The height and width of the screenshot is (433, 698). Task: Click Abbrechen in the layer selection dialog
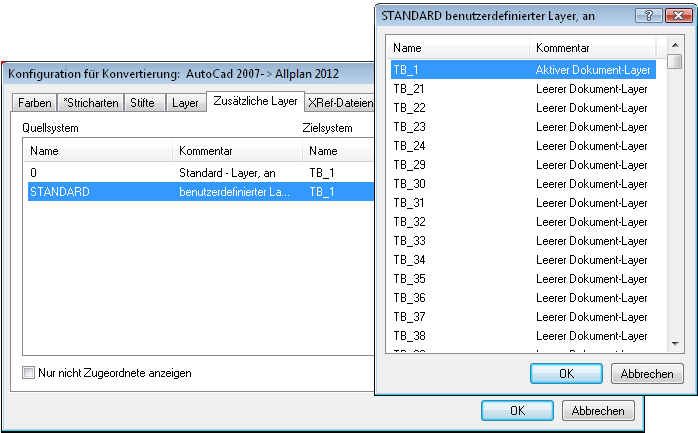point(647,373)
